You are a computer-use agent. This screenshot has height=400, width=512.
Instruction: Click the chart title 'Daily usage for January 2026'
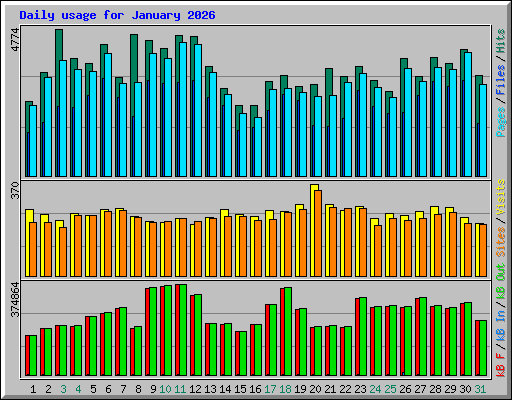click(117, 15)
